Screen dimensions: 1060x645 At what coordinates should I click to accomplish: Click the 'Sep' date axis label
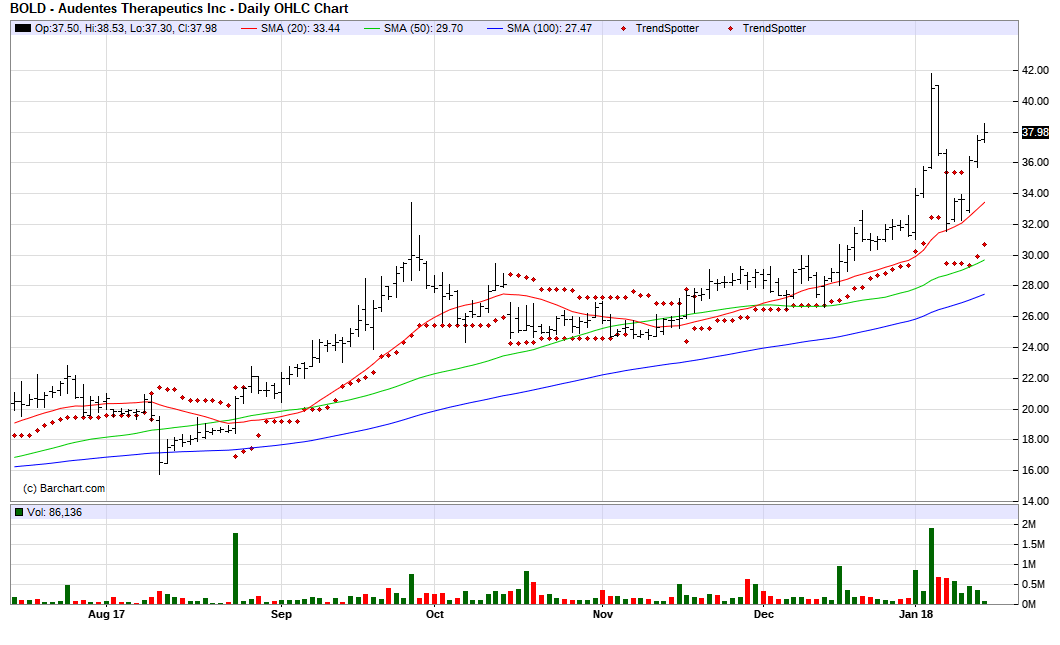click(x=281, y=614)
